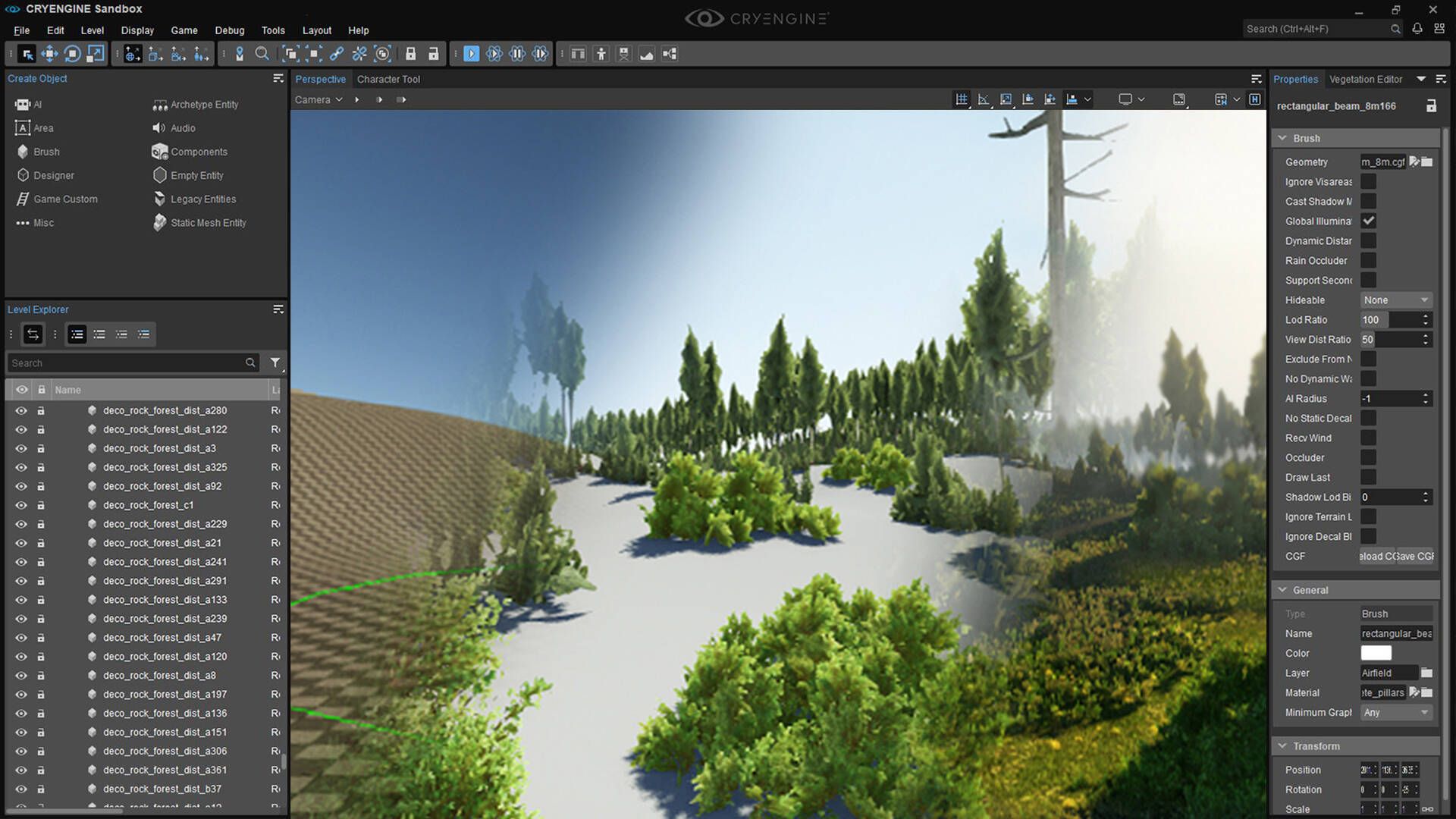Toggle snap to grid in the viewport toolbar

[962, 99]
